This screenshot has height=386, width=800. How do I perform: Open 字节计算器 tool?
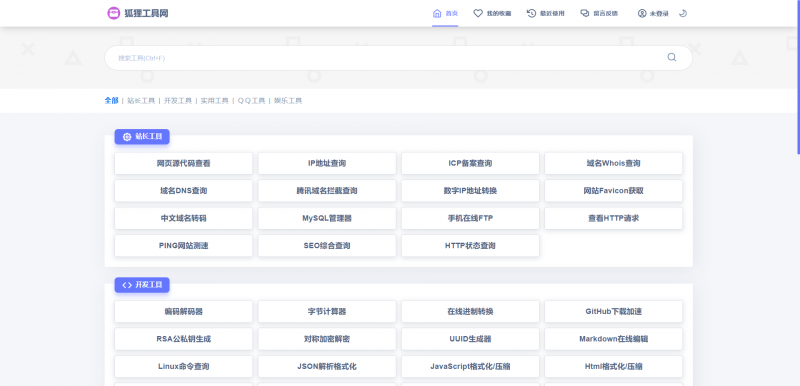point(327,312)
